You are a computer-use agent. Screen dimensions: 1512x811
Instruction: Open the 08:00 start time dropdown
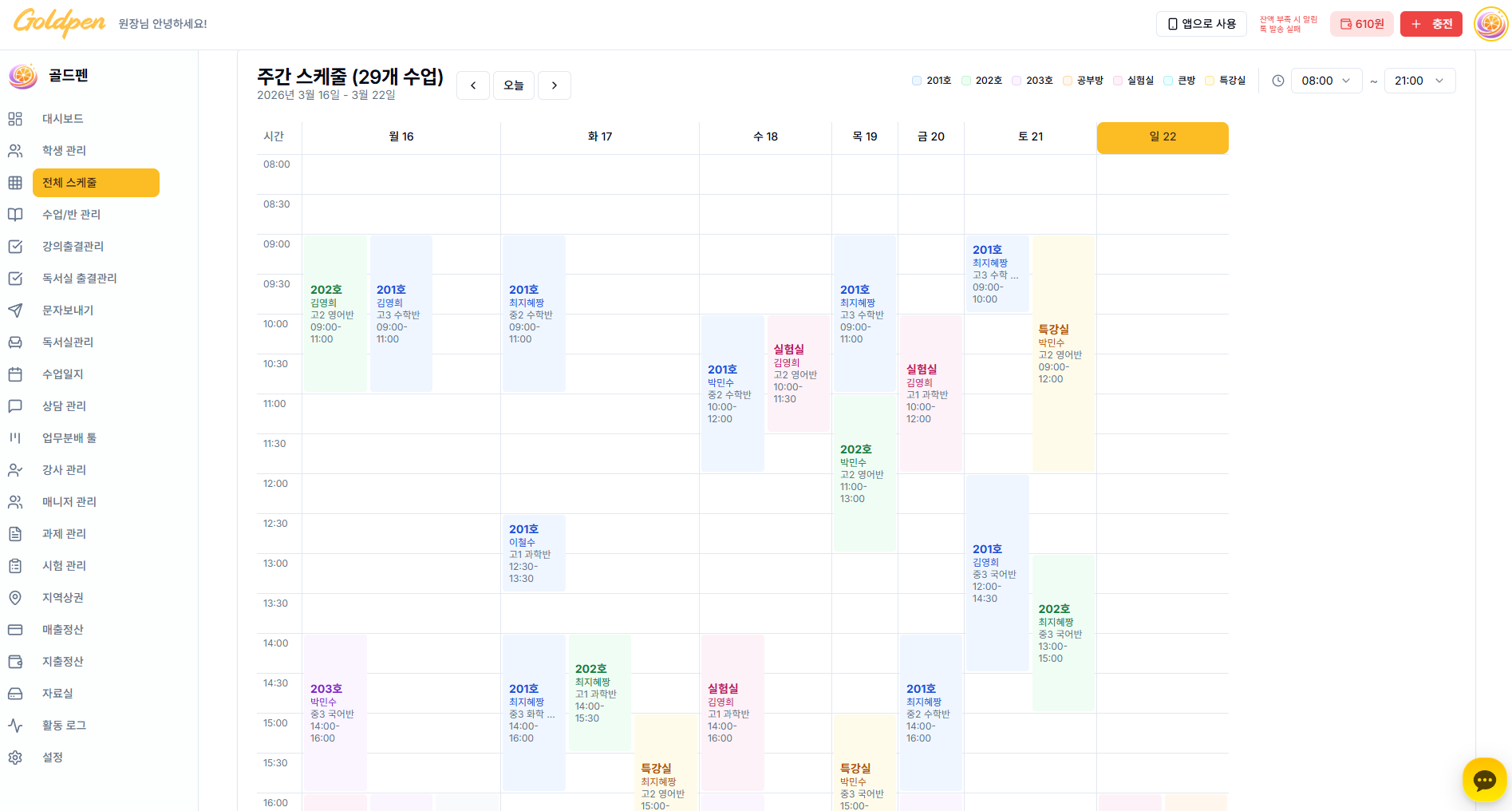click(1326, 81)
